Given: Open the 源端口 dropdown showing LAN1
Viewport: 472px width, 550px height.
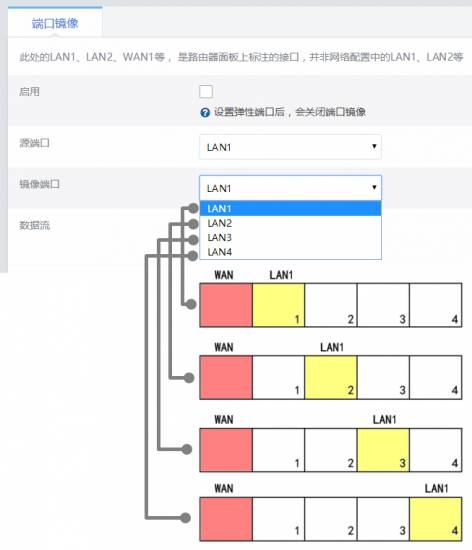Looking at the screenshot, I should pyautogui.click(x=290, y=147).
